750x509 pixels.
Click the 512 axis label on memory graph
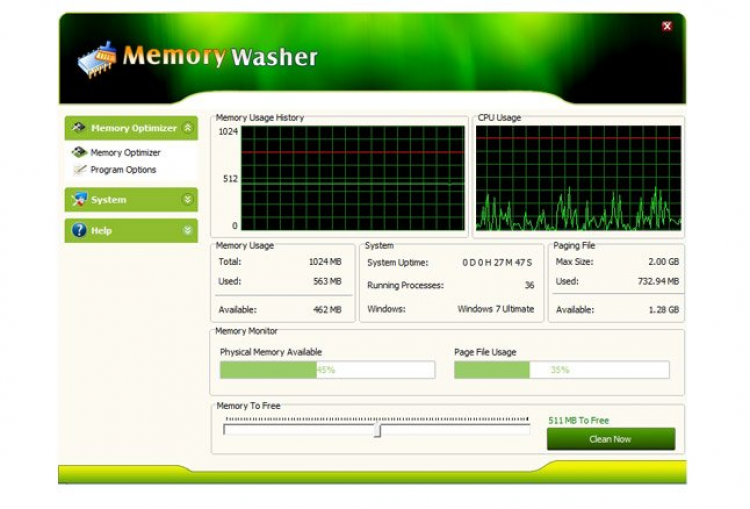click(230, 178)
